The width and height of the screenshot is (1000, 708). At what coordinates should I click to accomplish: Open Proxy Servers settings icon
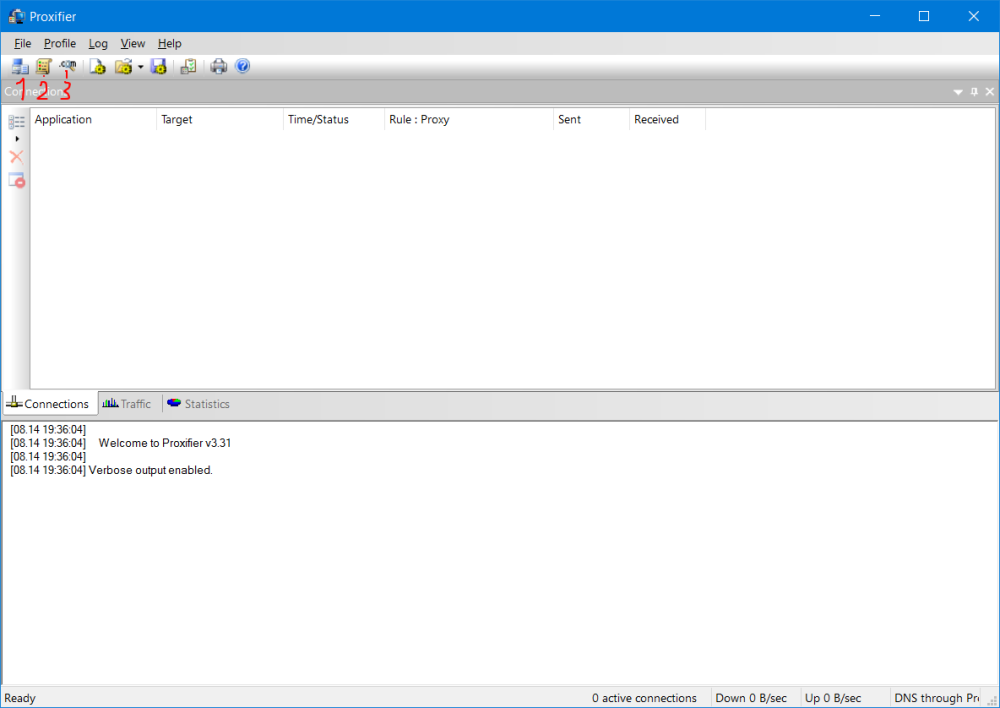tap(20, 66)
